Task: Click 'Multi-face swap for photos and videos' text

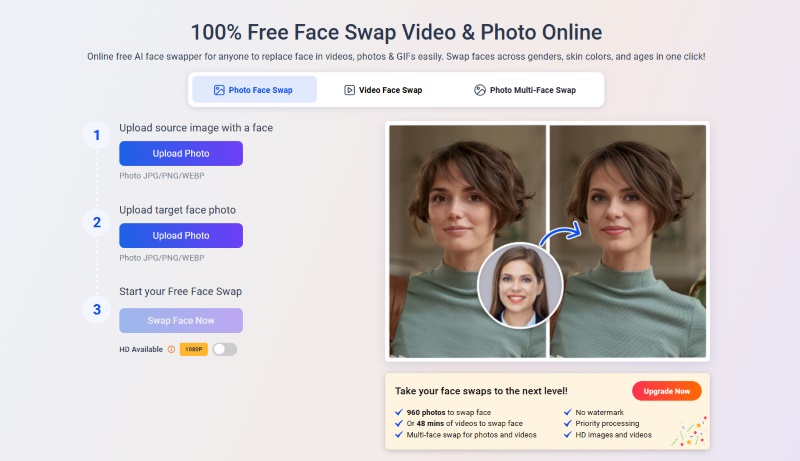Action: tap(471, 435)
